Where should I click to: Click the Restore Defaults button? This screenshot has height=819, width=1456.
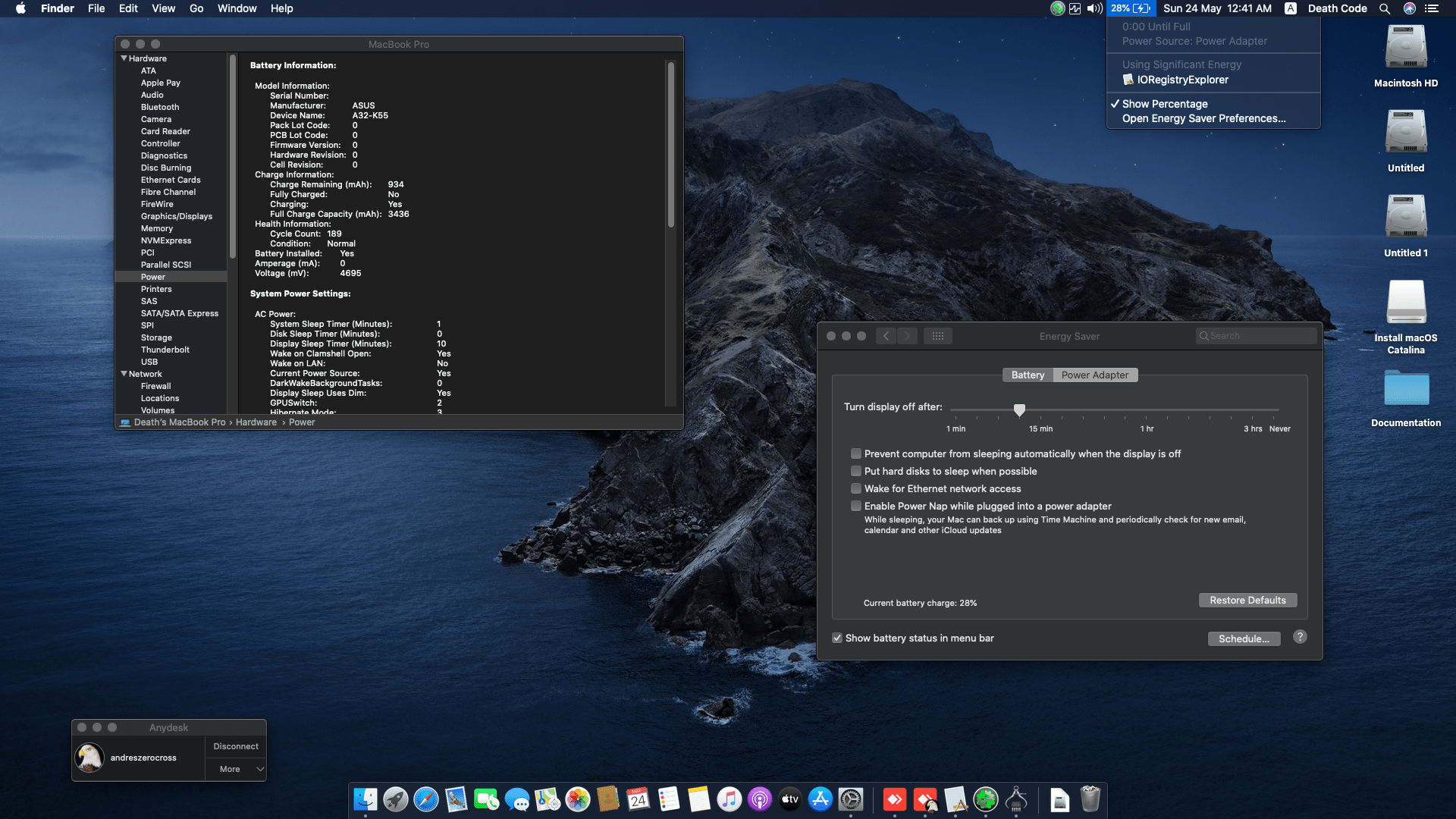tap(1247, 600)
